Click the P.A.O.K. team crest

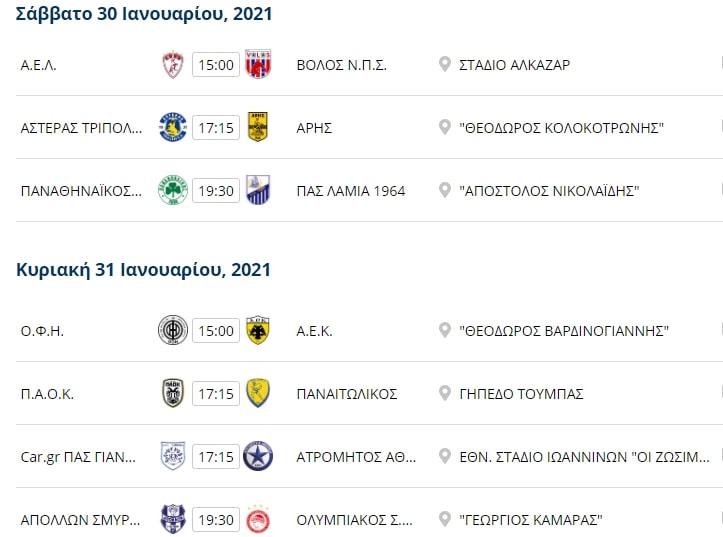(x=173, y=393)
